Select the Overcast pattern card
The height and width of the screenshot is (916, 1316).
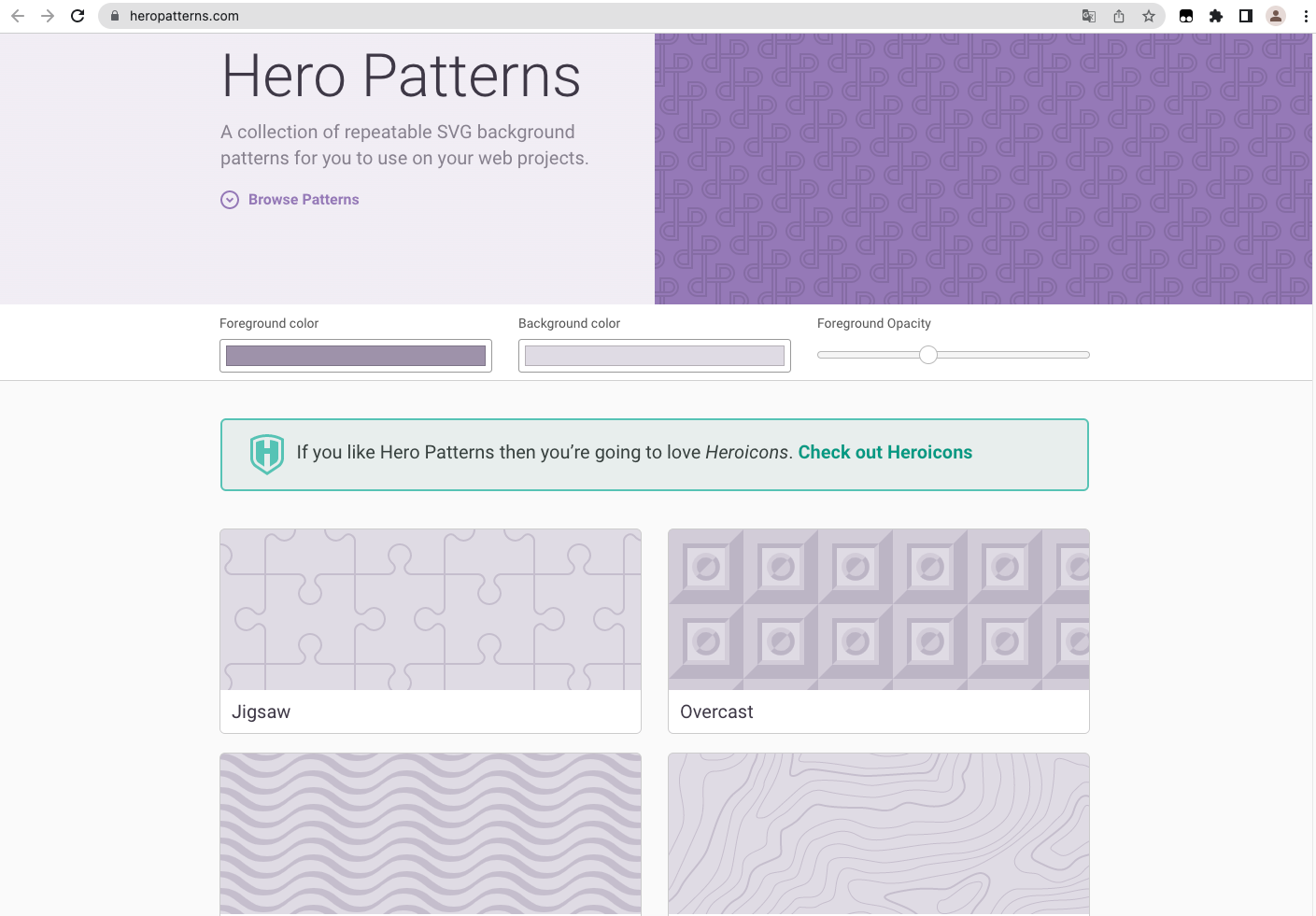coord(879,631)
